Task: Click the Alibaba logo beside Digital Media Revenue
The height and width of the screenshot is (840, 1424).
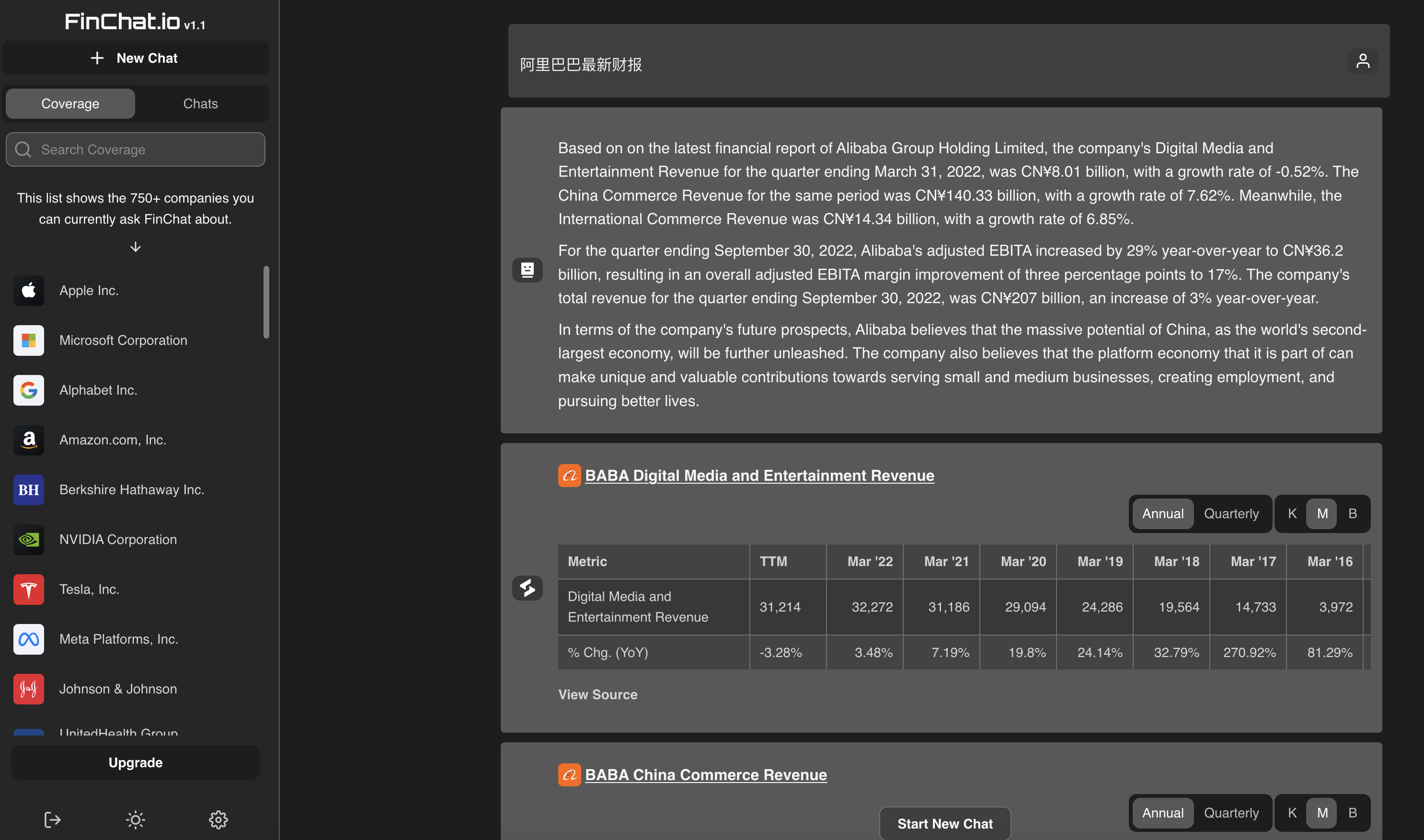Action: pos(570,476)
